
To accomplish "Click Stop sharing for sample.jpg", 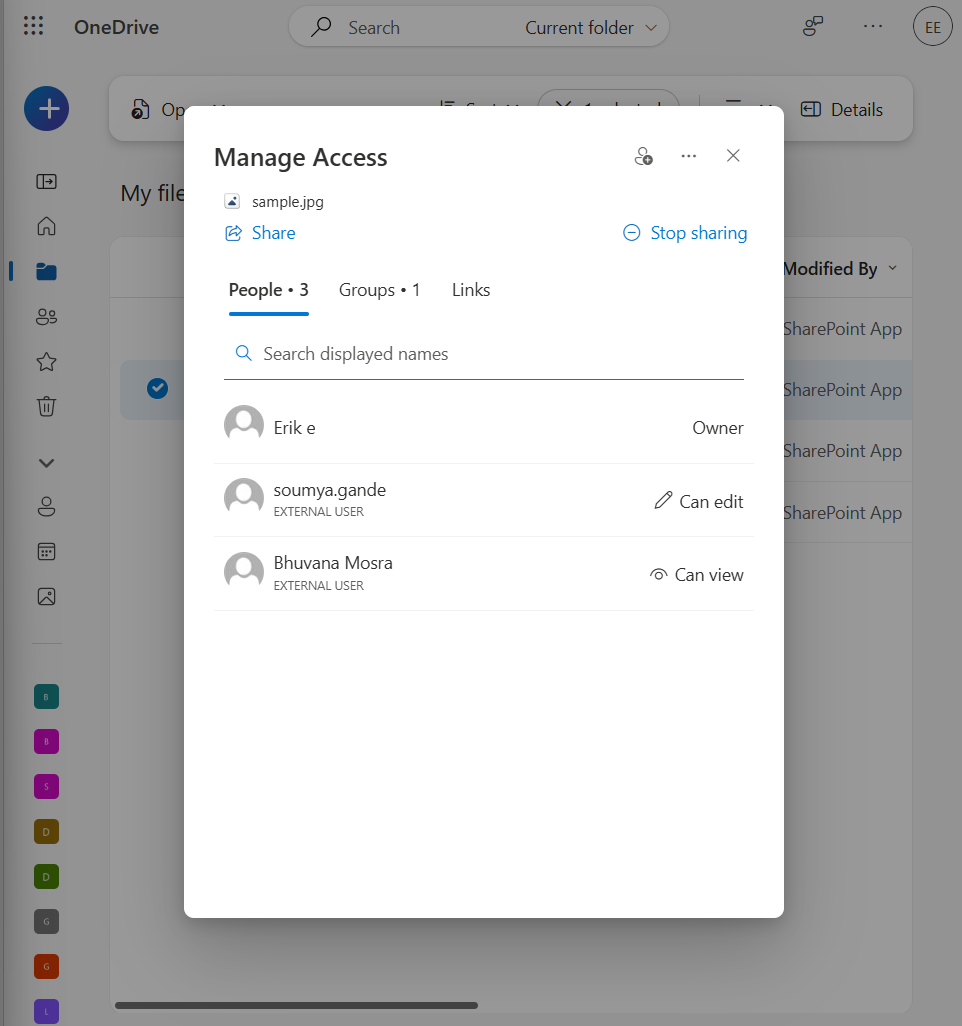I will tap(684, 232).
